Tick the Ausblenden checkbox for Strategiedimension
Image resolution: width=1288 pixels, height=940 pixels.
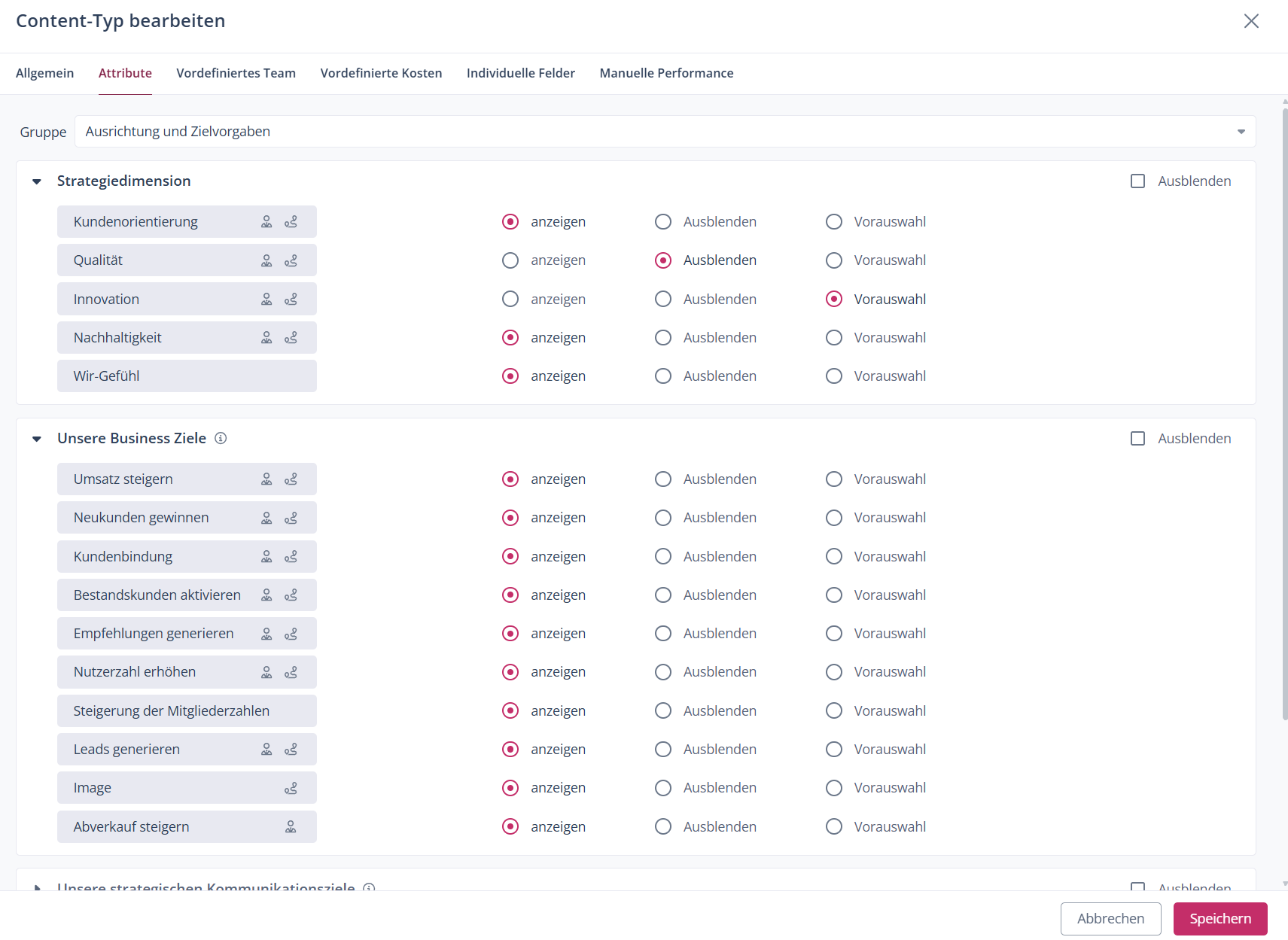tap(1137, 181)
